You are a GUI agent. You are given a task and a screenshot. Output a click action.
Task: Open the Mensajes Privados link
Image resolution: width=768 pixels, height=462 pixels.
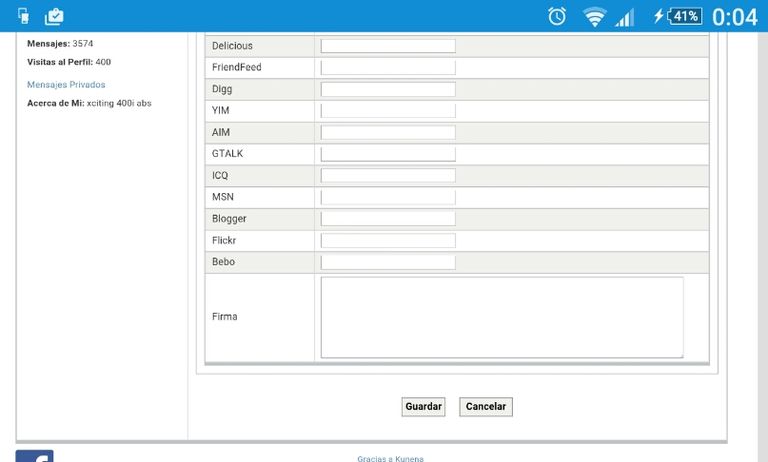[x=66, y=85]
